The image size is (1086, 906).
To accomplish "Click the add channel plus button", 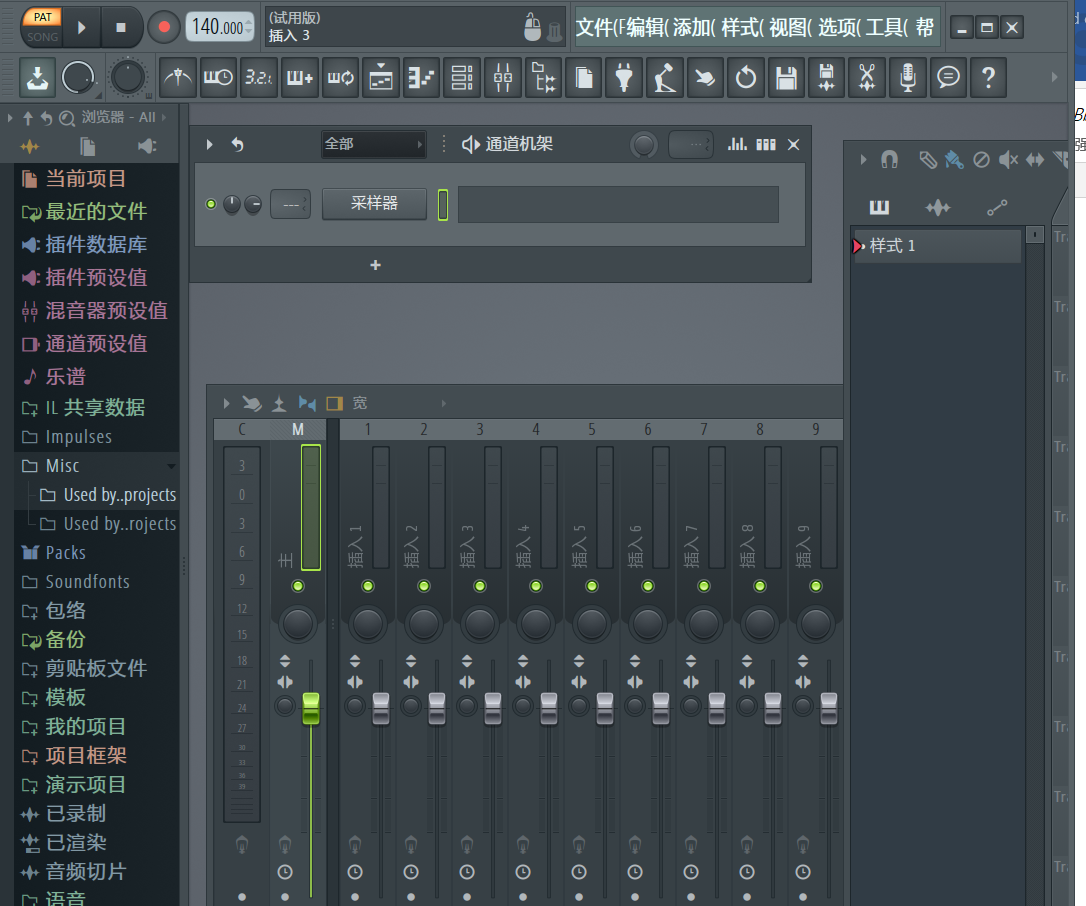I will click(x=375, y=265).
